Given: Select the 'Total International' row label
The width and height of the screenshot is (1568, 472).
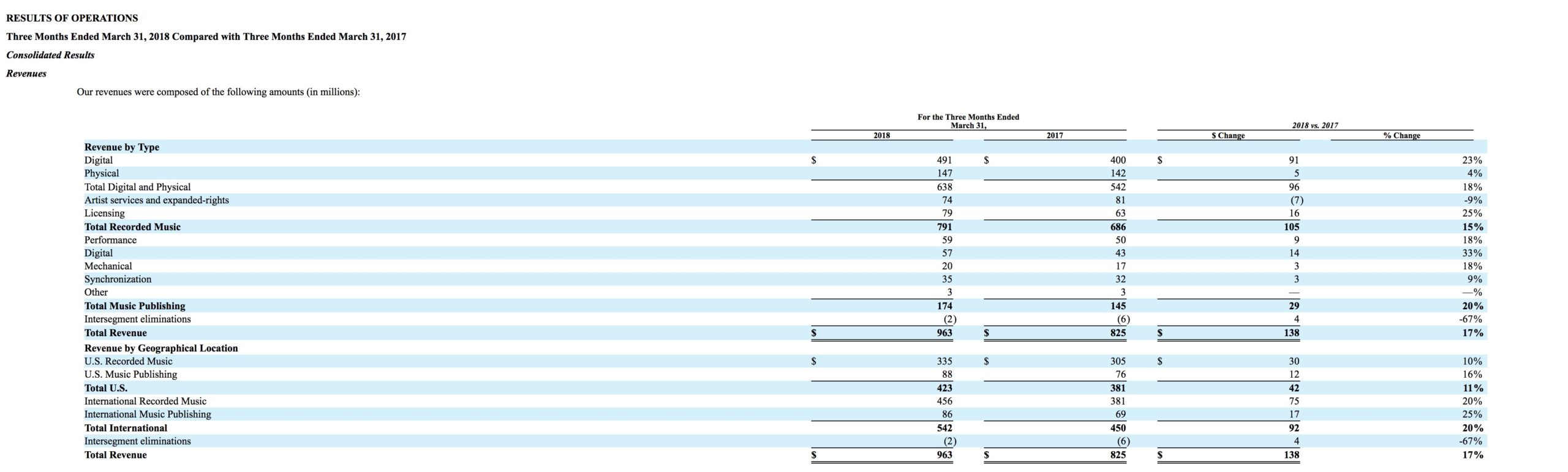Looking at the screenshot, I should tap(126, 428).
